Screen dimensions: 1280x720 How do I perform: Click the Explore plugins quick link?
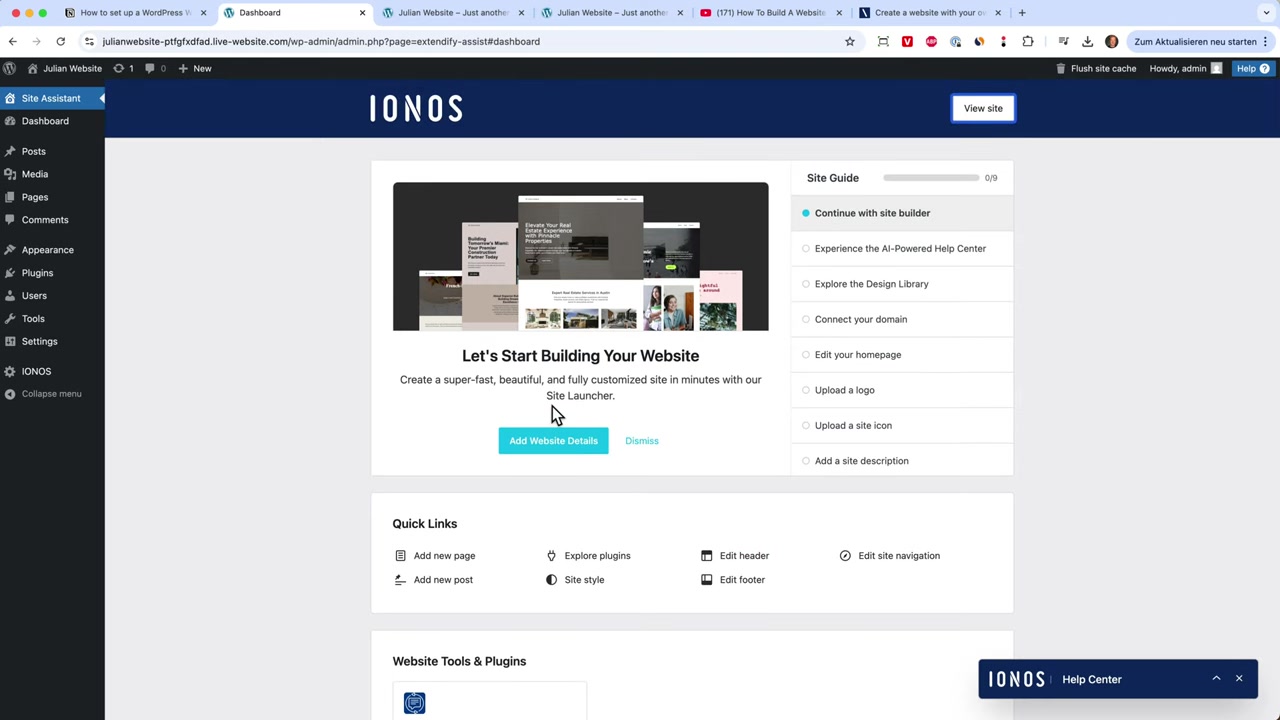[x=588, y=556]
